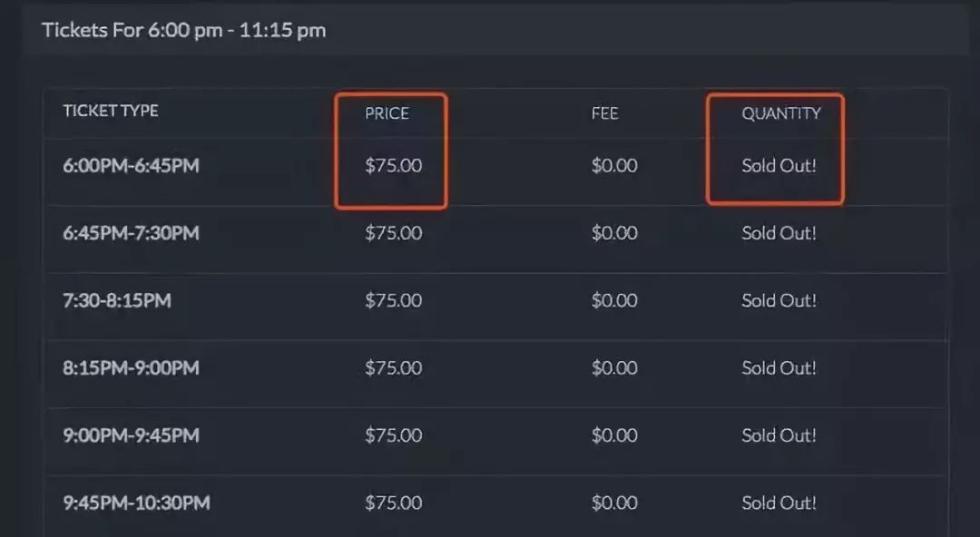Click the $0.00 fee for 6:45PM-7:30PM
The image size is (980, 537).
click(x=614, y=233)
